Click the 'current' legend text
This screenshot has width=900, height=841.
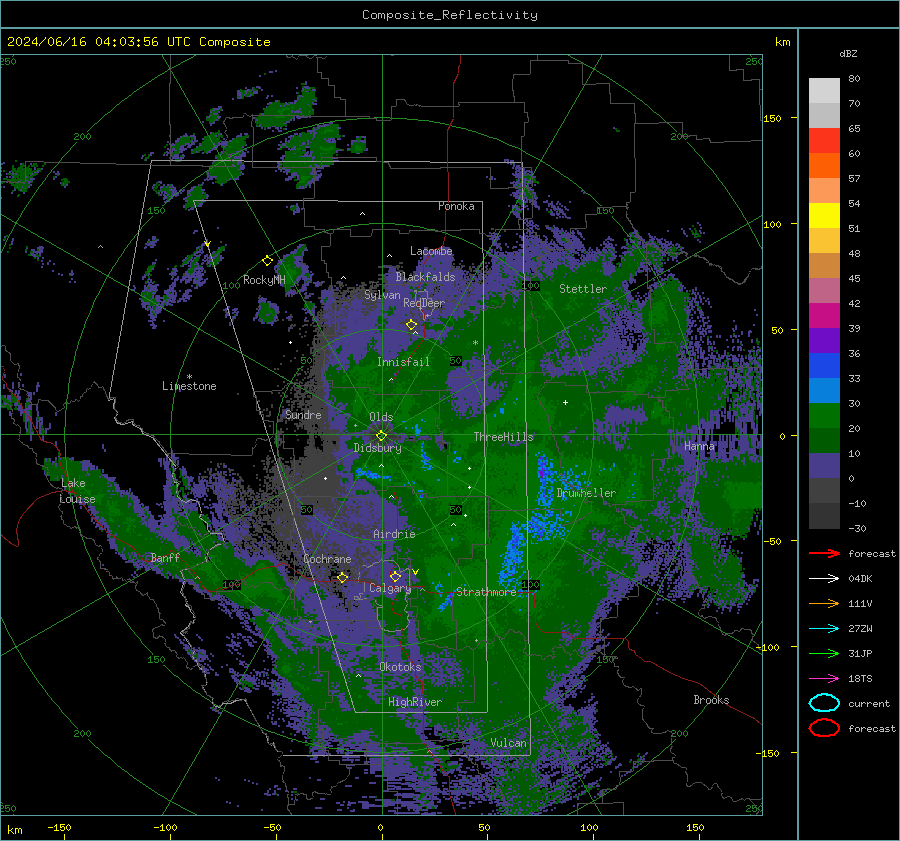(x=869, y=703)
